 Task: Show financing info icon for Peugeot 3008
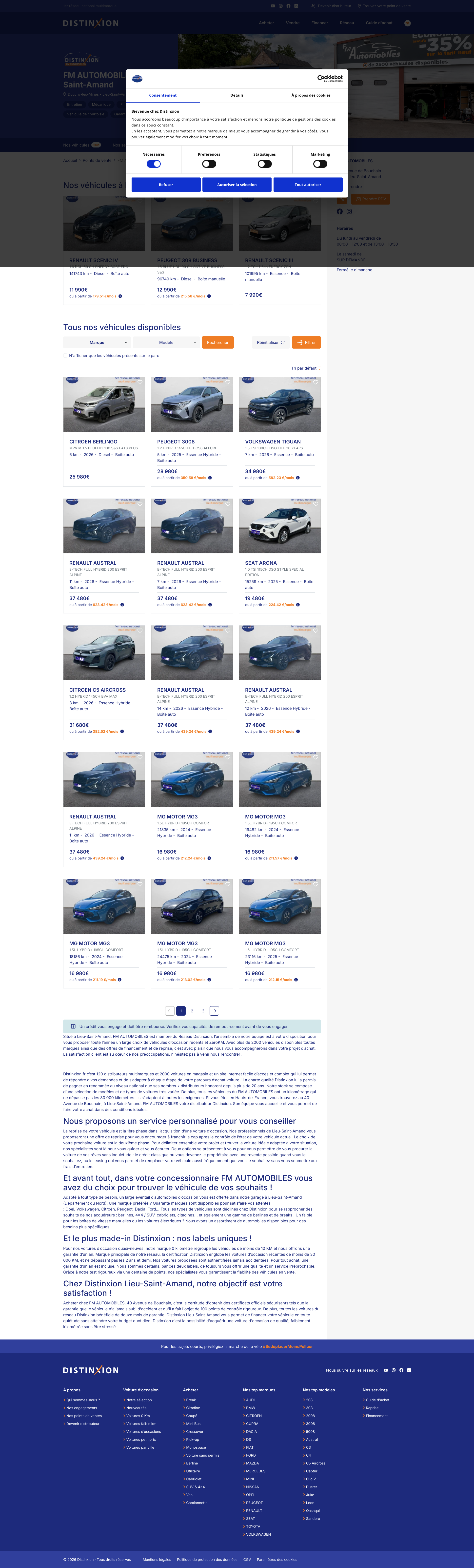210,478
